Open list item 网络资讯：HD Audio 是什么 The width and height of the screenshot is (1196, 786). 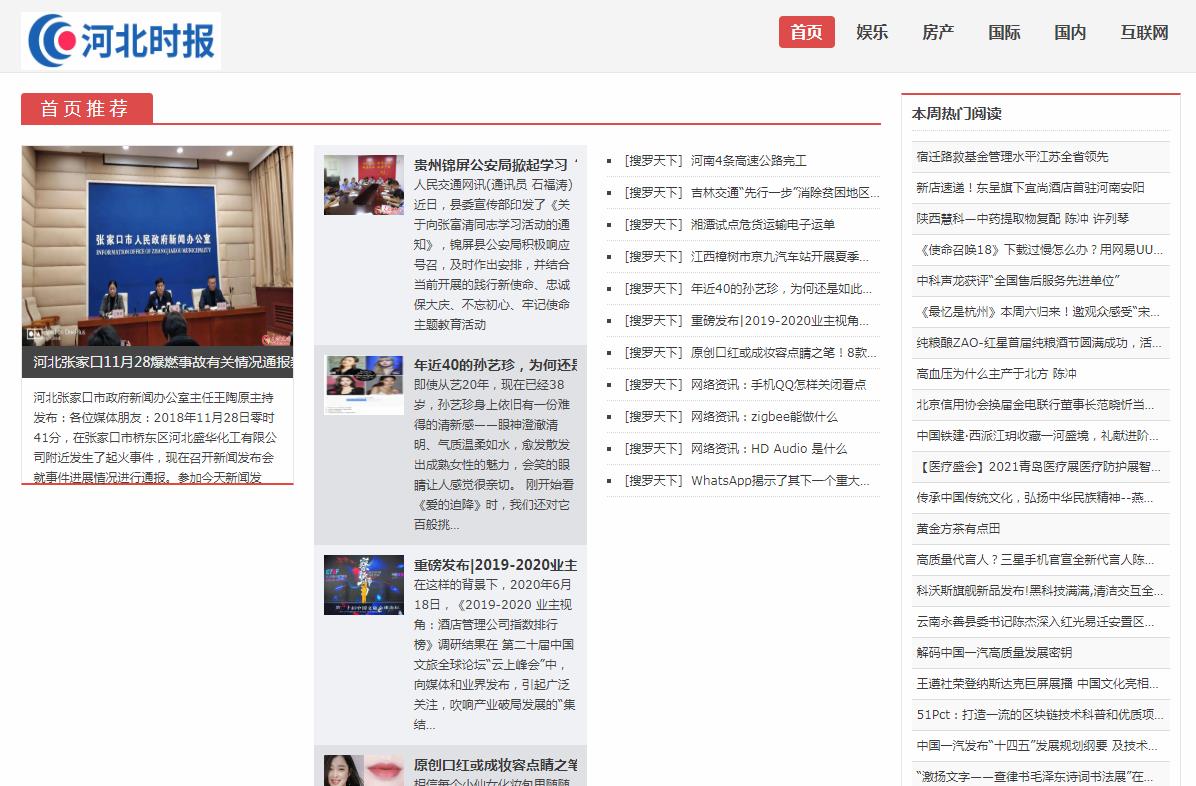(769, 449)
